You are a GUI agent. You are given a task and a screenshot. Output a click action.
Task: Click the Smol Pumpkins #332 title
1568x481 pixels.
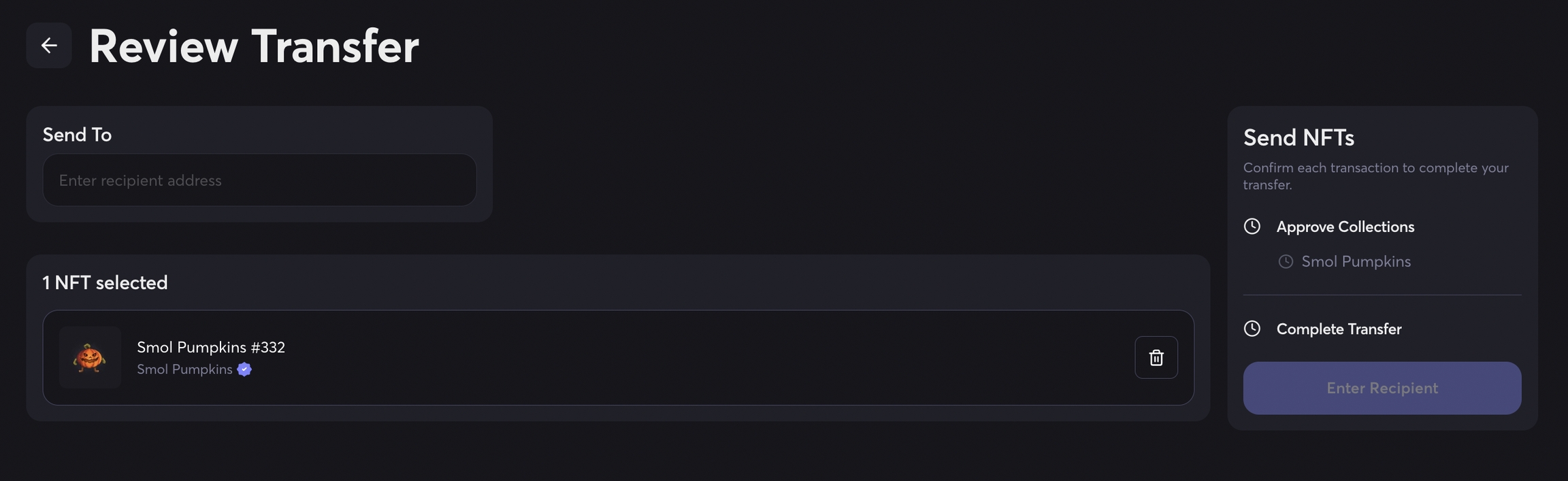(x=211, y=347)
